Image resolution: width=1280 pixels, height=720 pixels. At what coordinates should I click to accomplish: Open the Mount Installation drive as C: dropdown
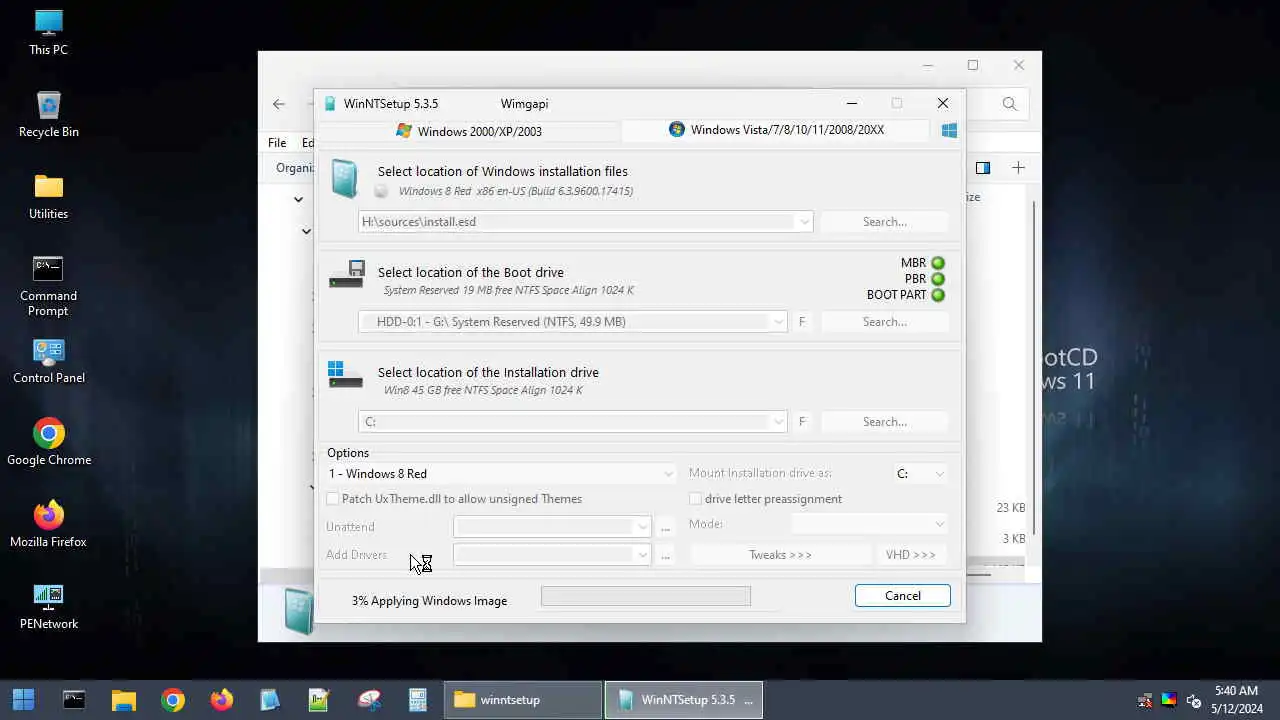click(x=920, y=474)
